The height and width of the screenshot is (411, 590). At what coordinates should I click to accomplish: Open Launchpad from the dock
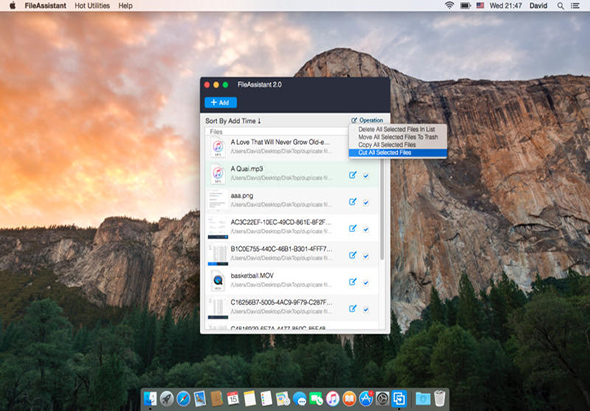click(x=167, y=399)
